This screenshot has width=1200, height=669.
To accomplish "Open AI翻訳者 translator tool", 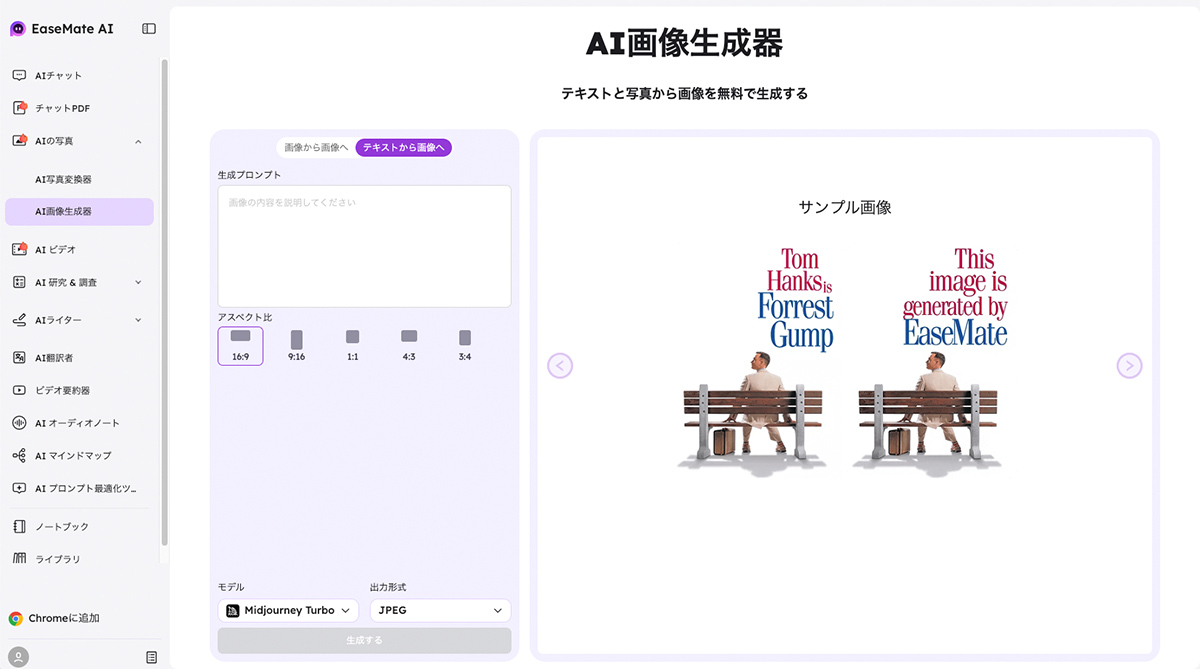I will point(54,358).
